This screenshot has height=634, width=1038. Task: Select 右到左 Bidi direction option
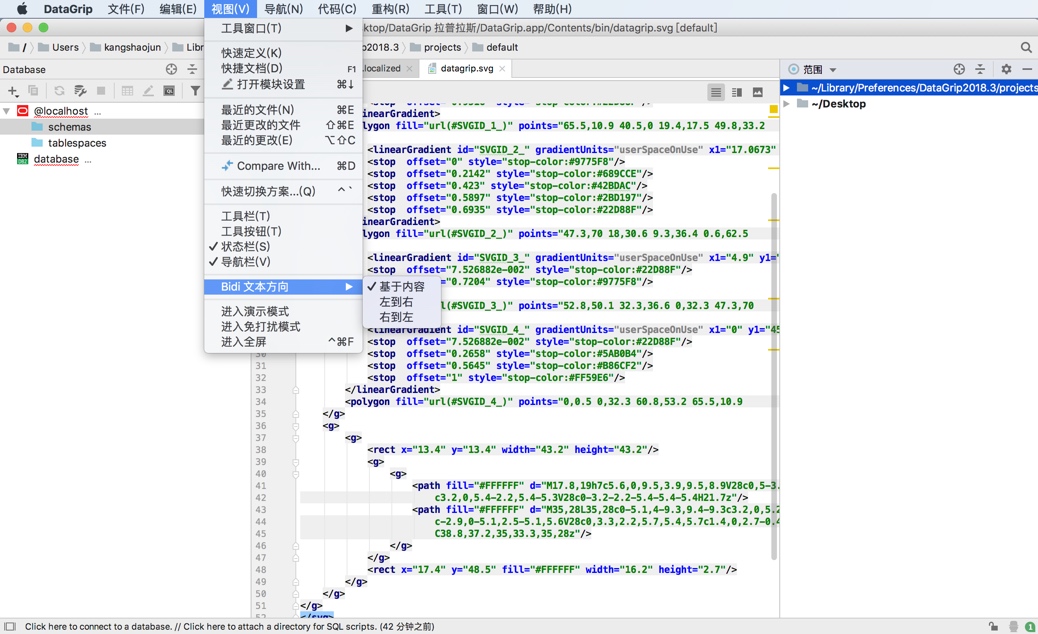pos(402,317)
